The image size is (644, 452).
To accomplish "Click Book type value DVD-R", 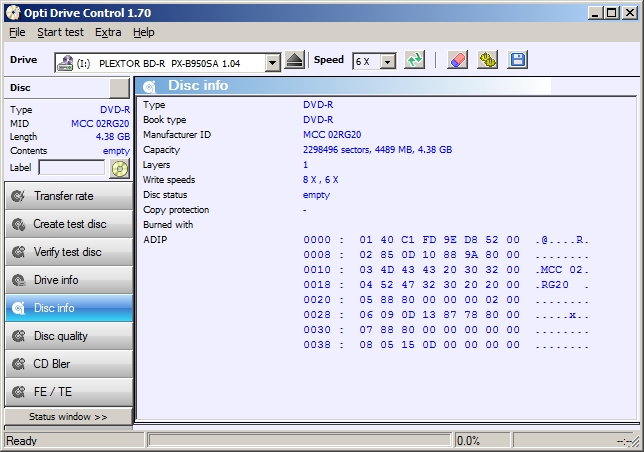I will pyautogui.click(x=318, y=120).
